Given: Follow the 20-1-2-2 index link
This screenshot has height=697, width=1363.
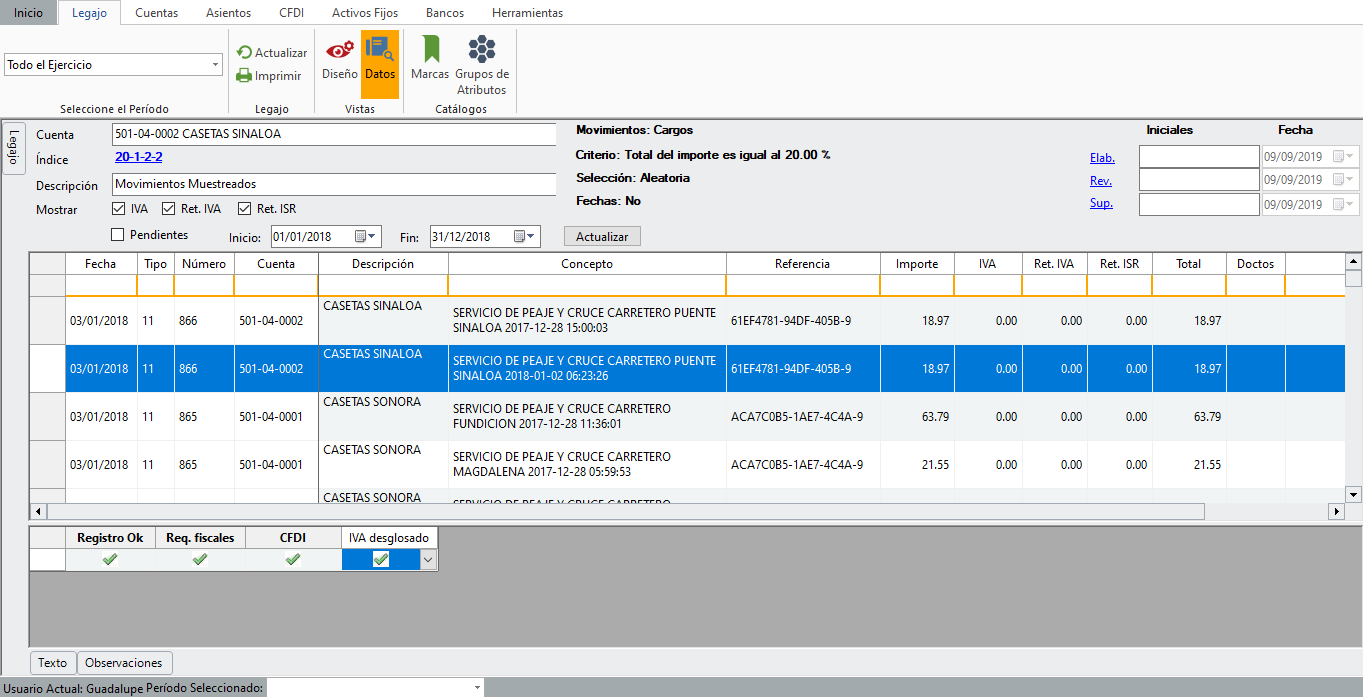Looking at the screenshot, I should 138,158.
